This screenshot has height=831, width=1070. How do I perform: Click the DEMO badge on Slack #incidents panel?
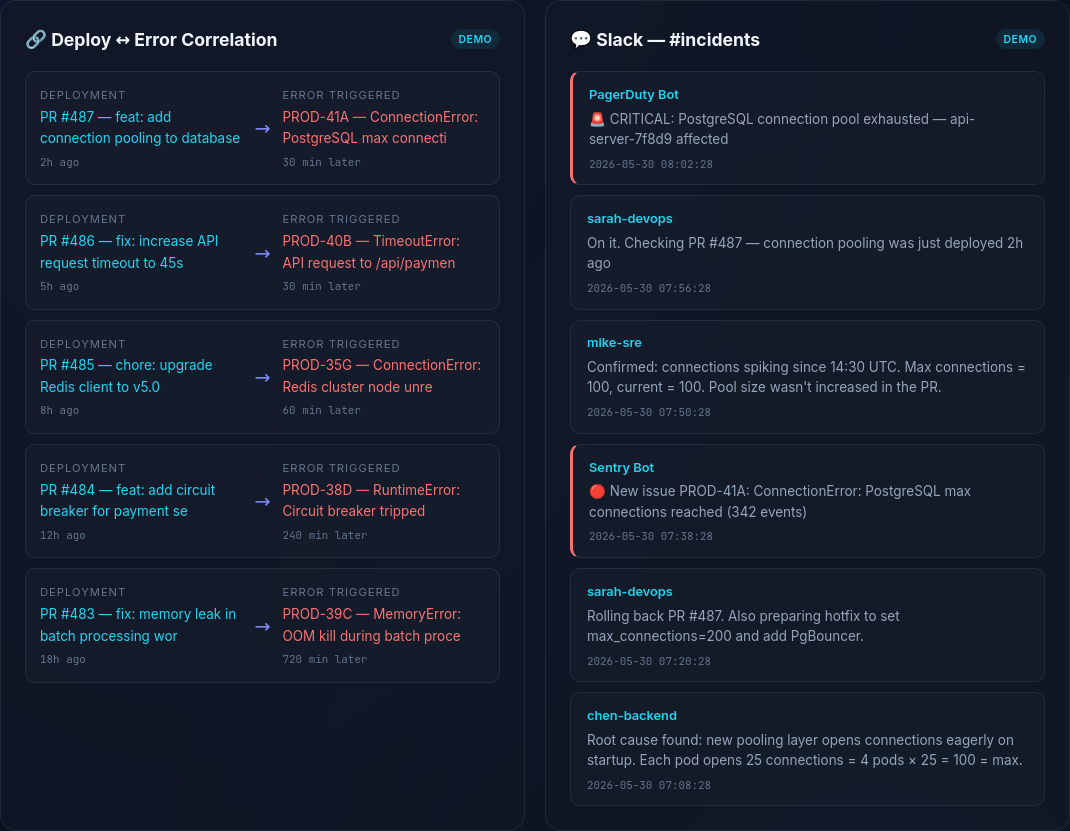1020,40
